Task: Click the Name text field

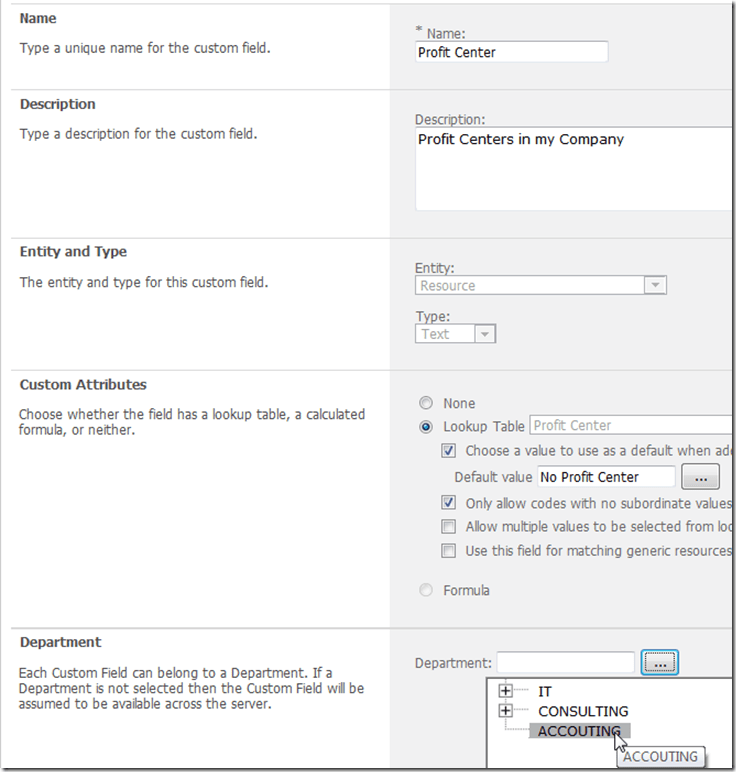Action: coord(511,52)
